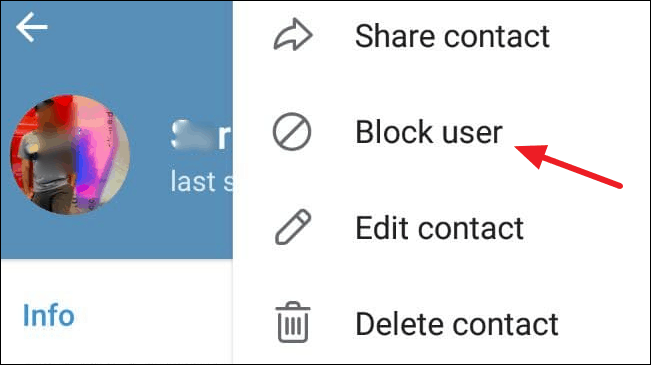Go back using the white arrow
651x365 pixels.
pos(32,27)
